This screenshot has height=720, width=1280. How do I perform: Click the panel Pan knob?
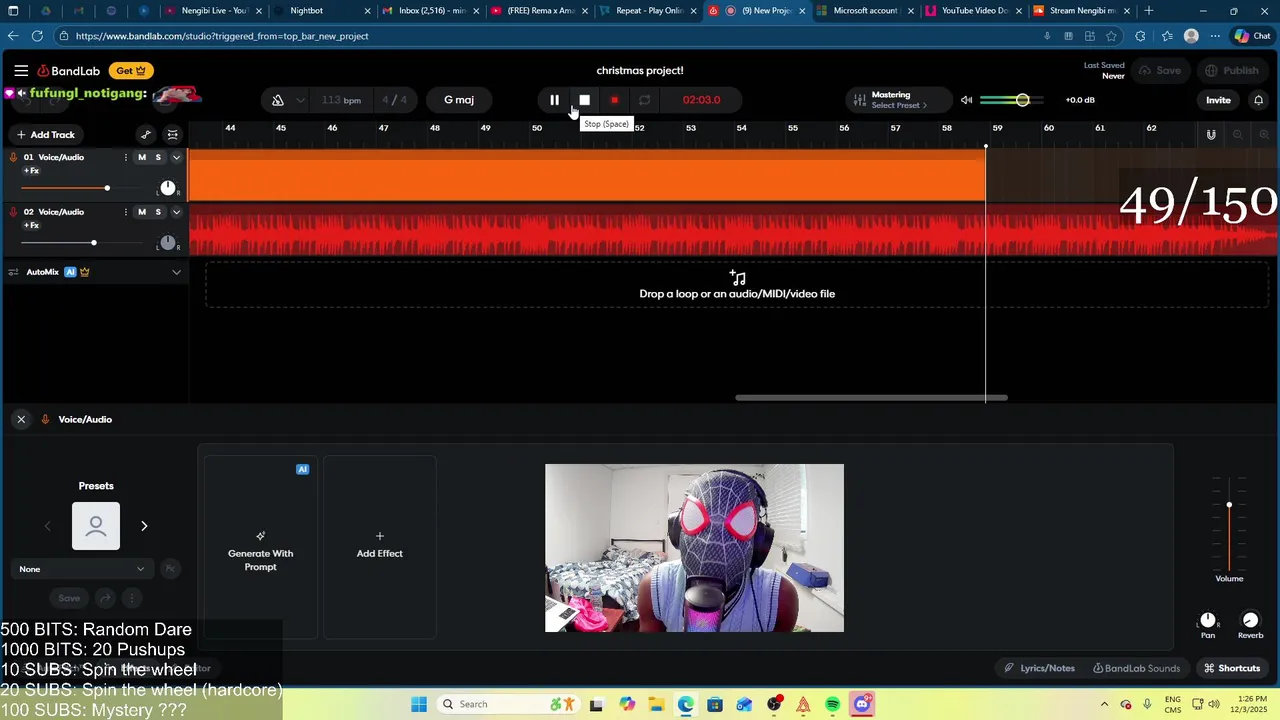click(1208, 620)
